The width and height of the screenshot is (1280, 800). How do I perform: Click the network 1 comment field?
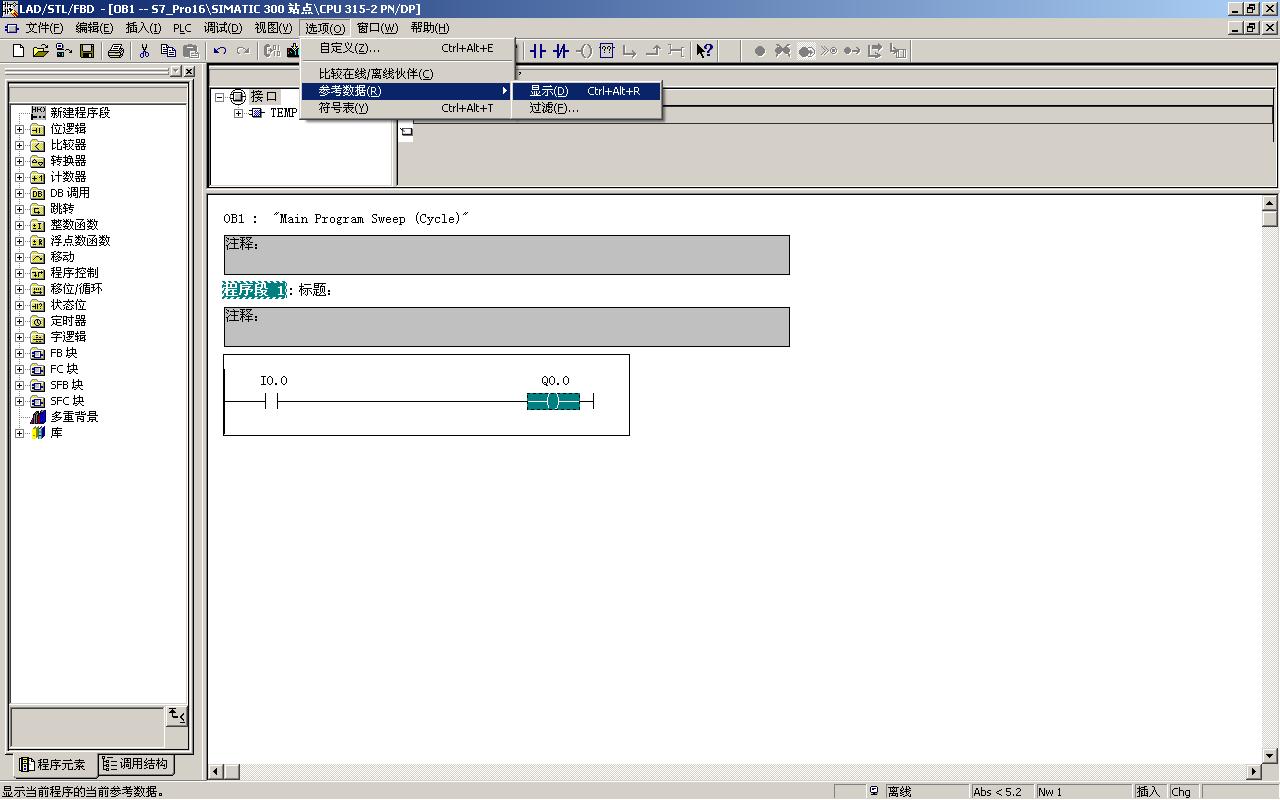point(506,327)
